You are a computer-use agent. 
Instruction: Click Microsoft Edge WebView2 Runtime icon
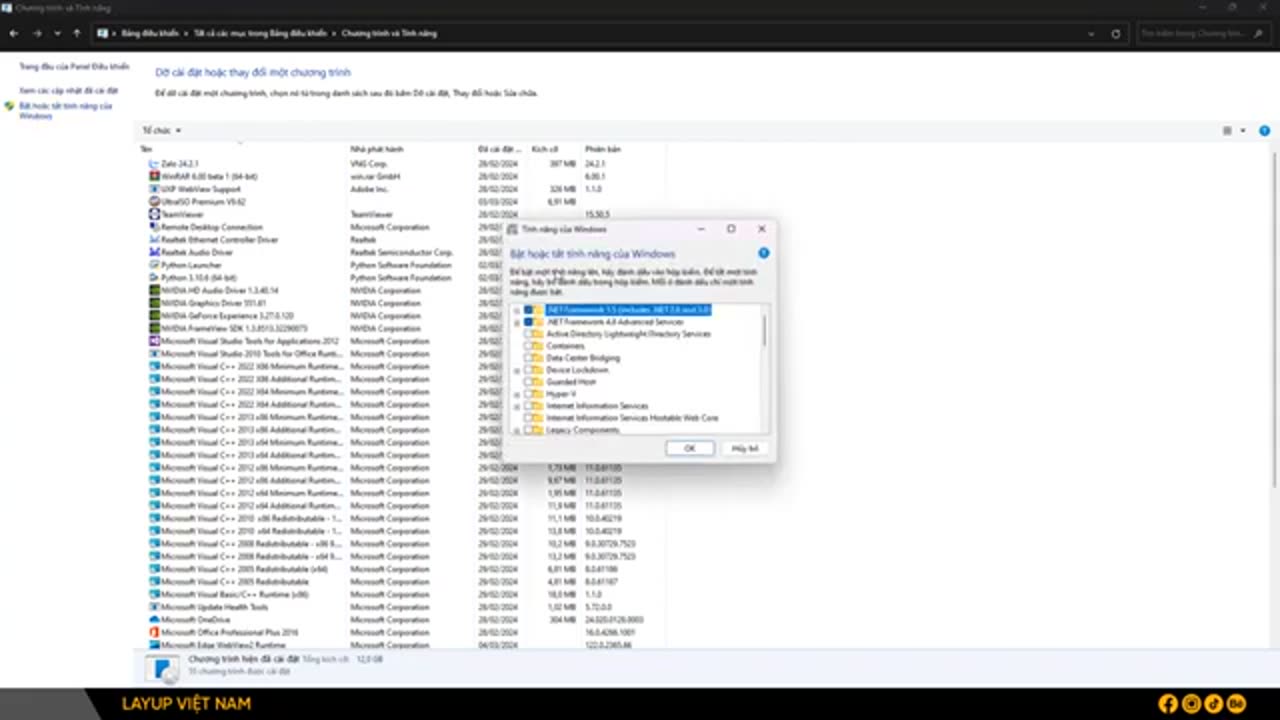[x=154, y=645]
